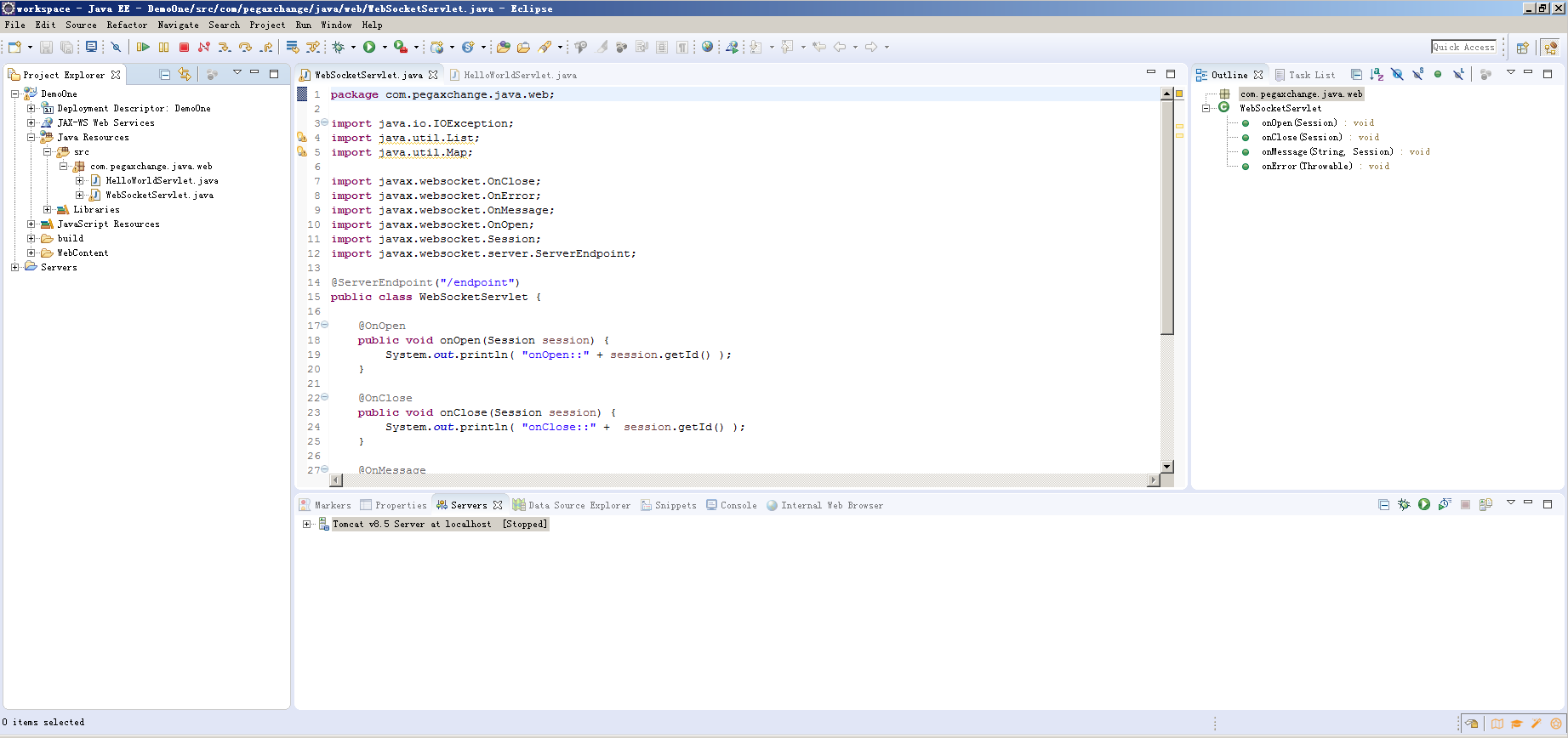The width and height of the screenshot is (1568, 738).
Task: Toggle Show Whitespace Characters pilcrow icon
Action: 682,47
